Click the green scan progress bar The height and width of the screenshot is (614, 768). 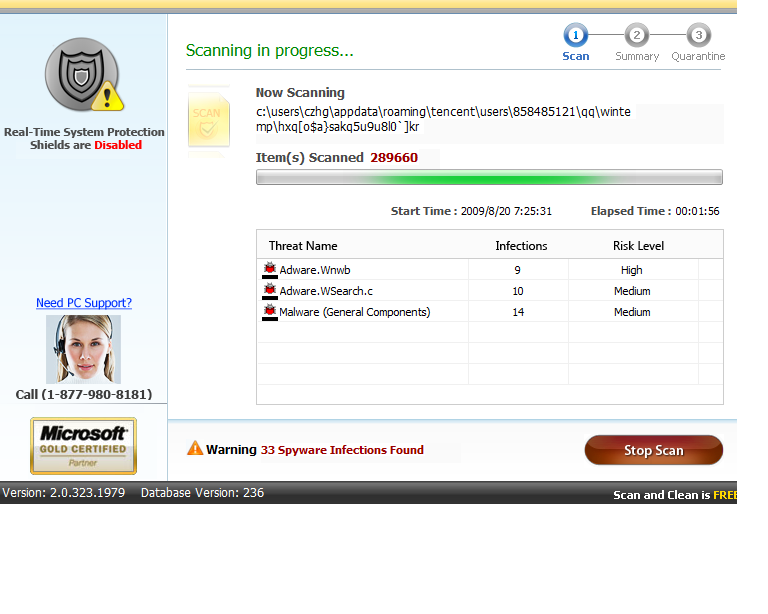[x=489, y=177]
